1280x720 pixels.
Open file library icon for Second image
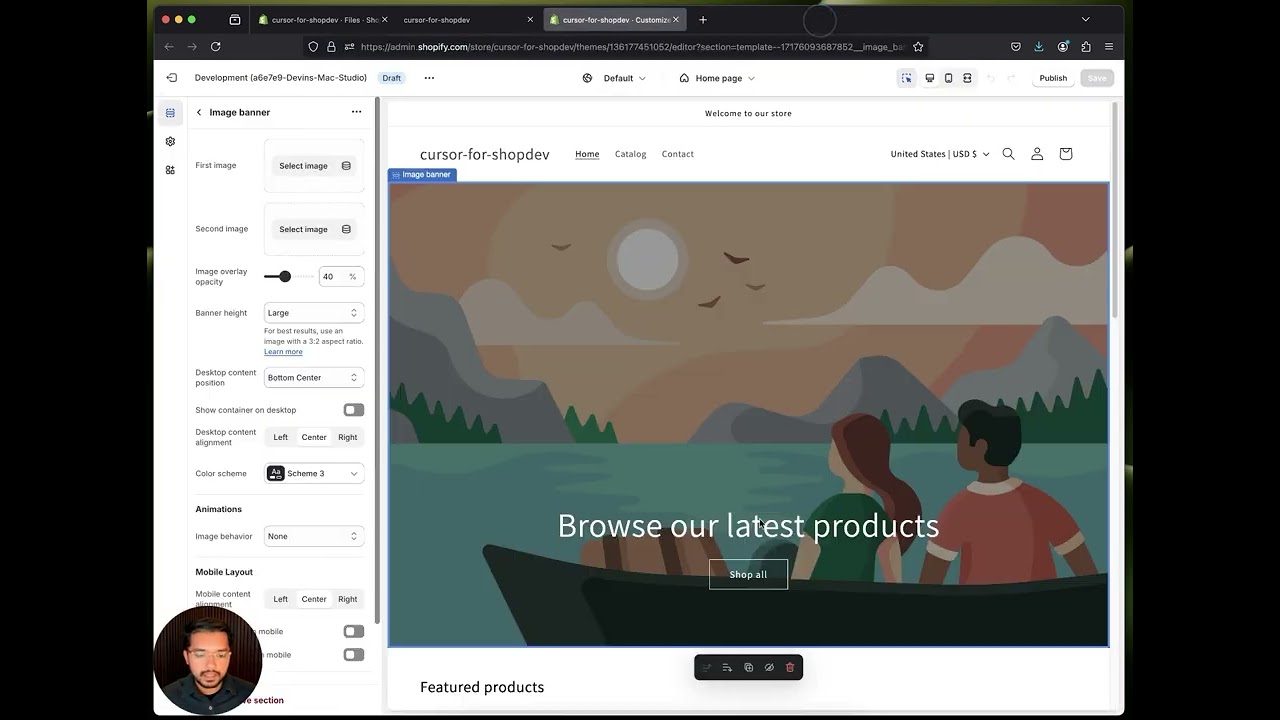(x=346, y=229)
